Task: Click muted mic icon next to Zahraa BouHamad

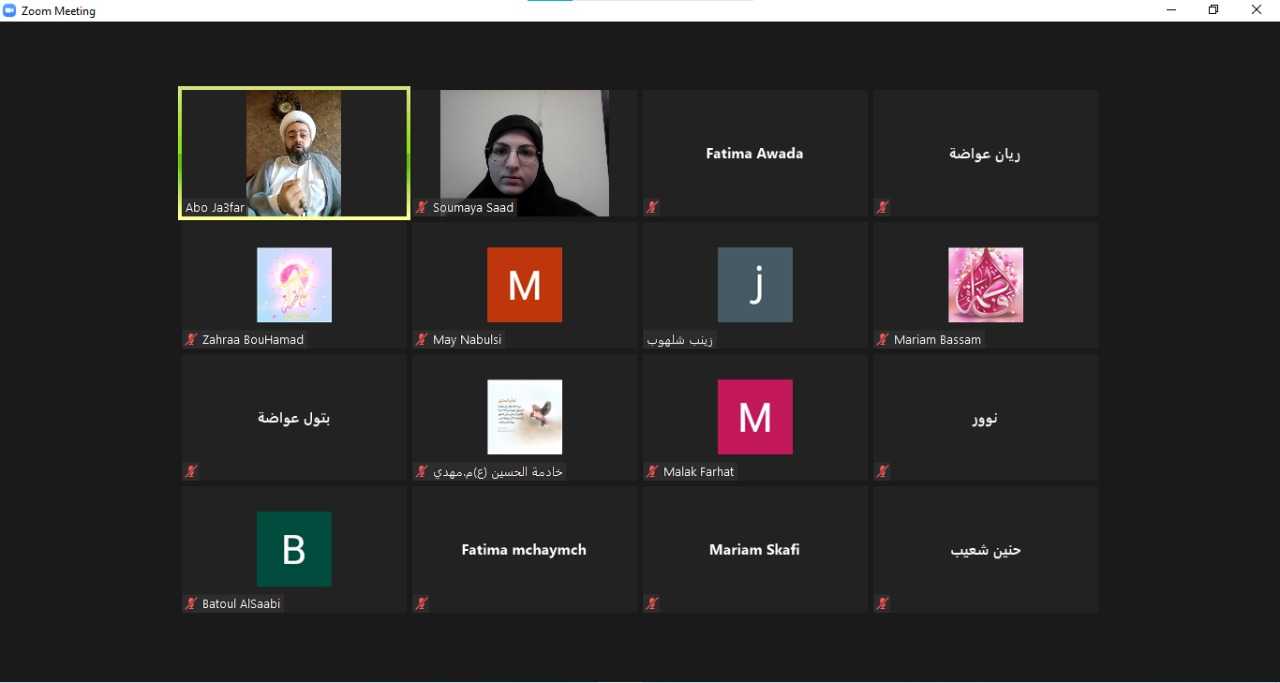Action: pyautogui.click(x=191, y=340)
